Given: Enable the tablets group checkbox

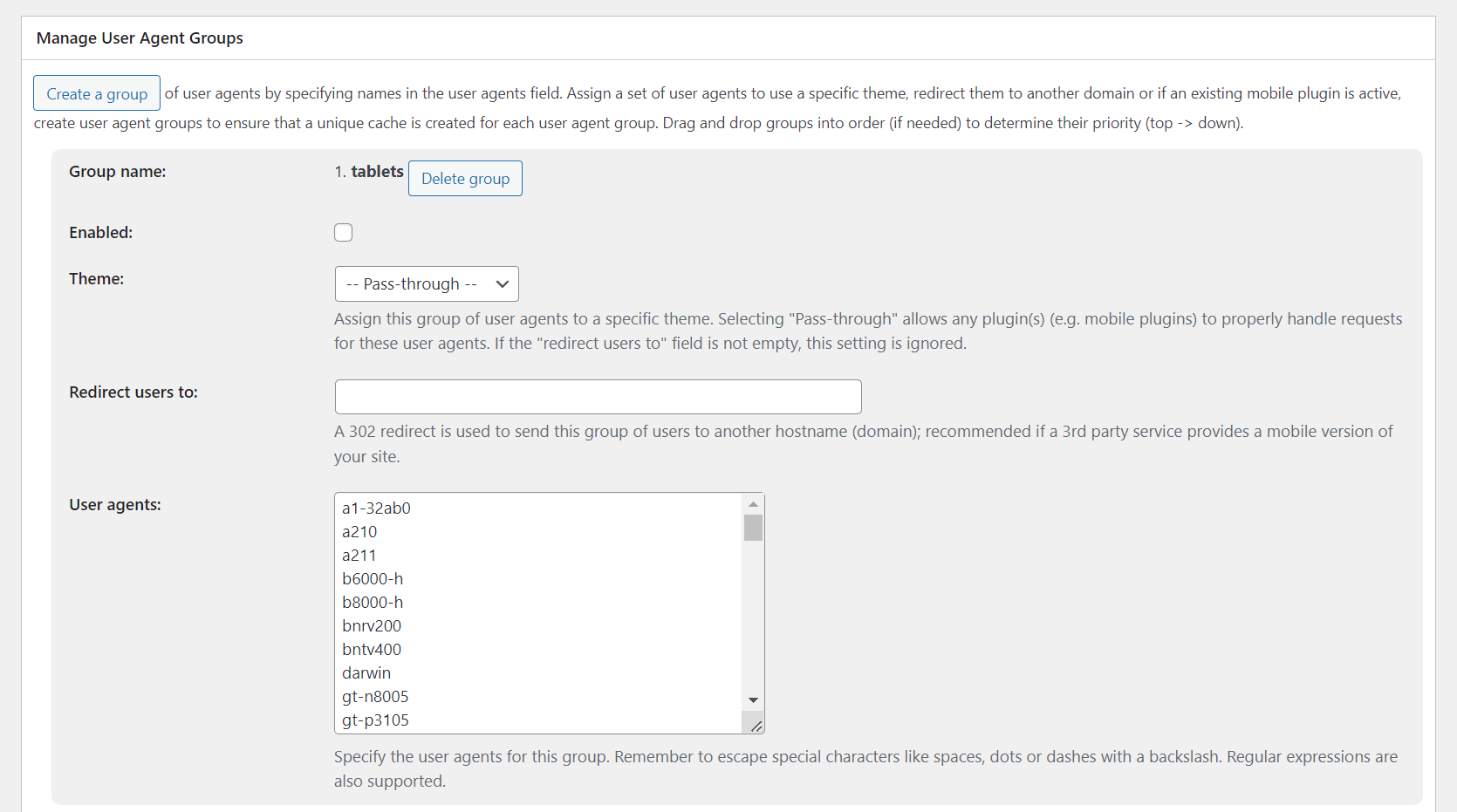Looking at the screenshot, I should pyautogui.click(x=344, y=232).
